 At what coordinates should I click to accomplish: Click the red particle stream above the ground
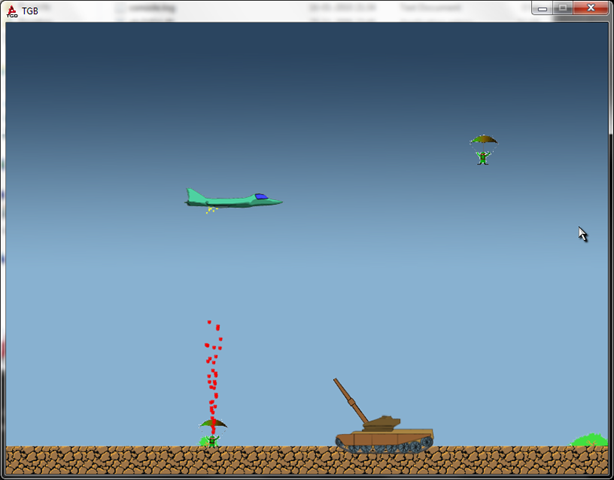click(213, 370)
